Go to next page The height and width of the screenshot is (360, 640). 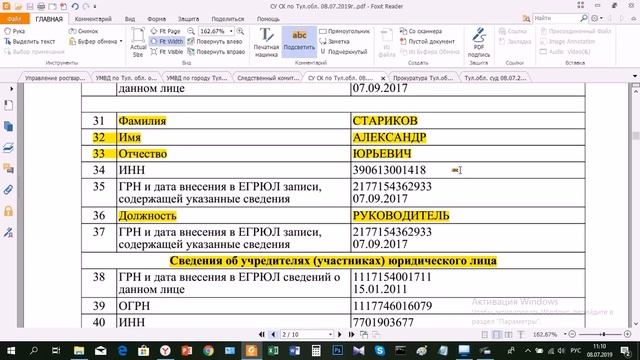[340, 334]
